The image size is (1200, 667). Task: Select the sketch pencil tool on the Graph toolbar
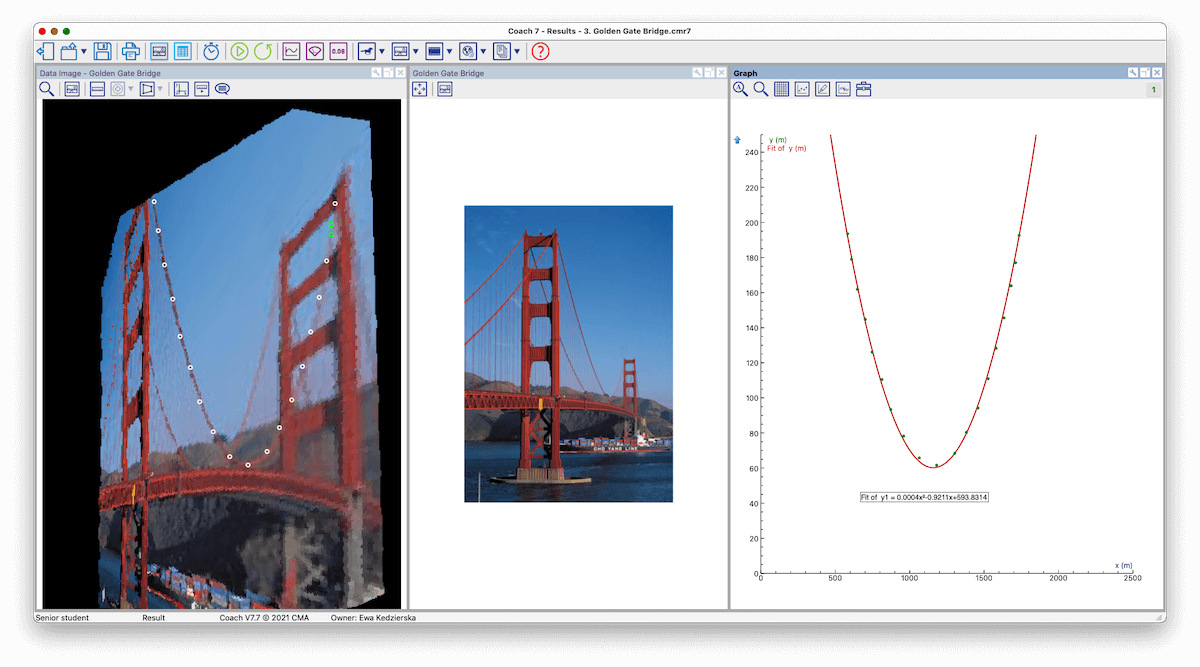pos(823,88)
